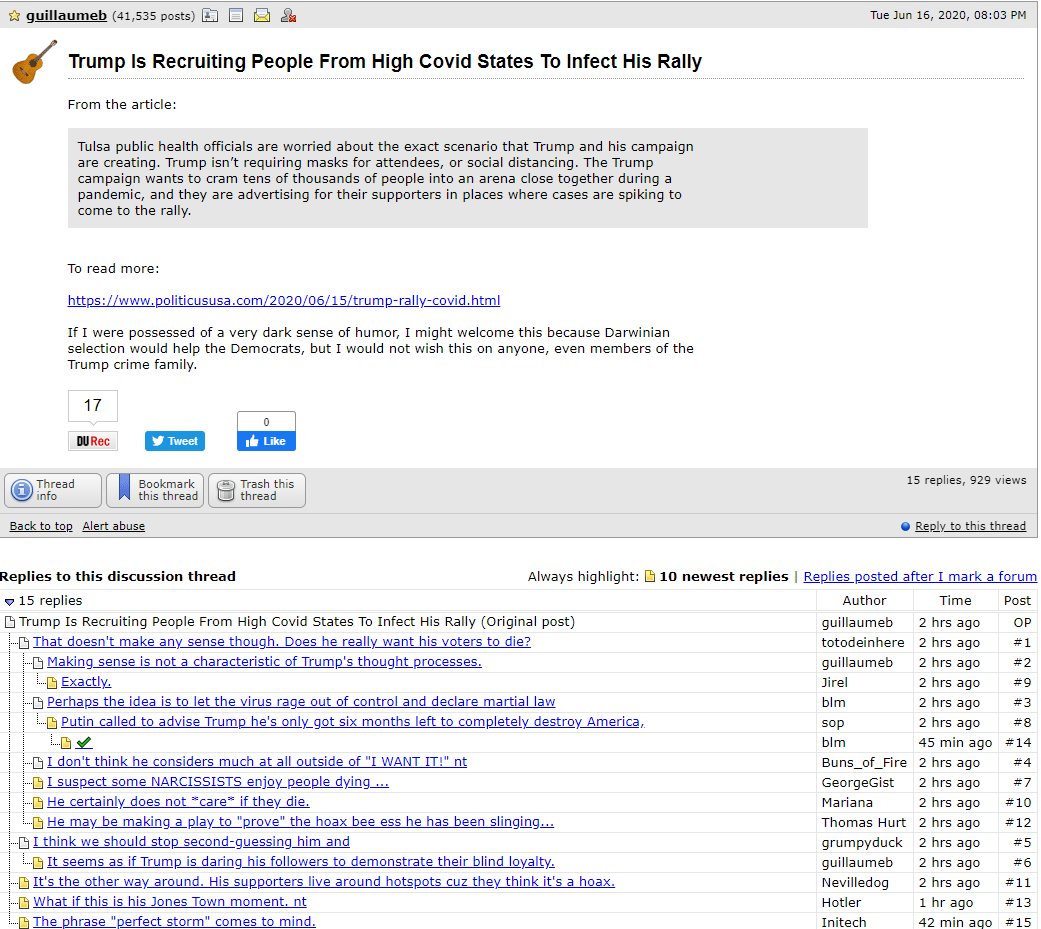Open reply 'It's the other way around'
Viewport: 1041px width, 929px height.
(x=324, y=881)
